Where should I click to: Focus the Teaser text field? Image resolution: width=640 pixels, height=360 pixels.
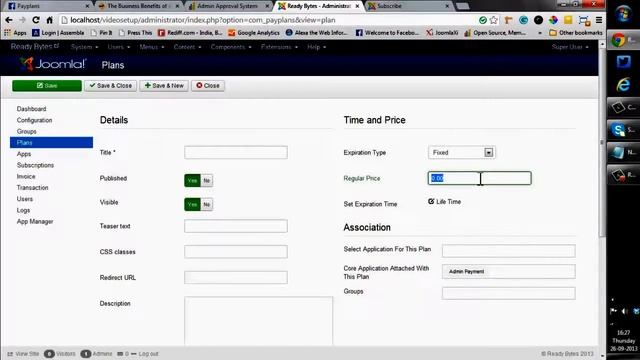click(x=236, y=226)
